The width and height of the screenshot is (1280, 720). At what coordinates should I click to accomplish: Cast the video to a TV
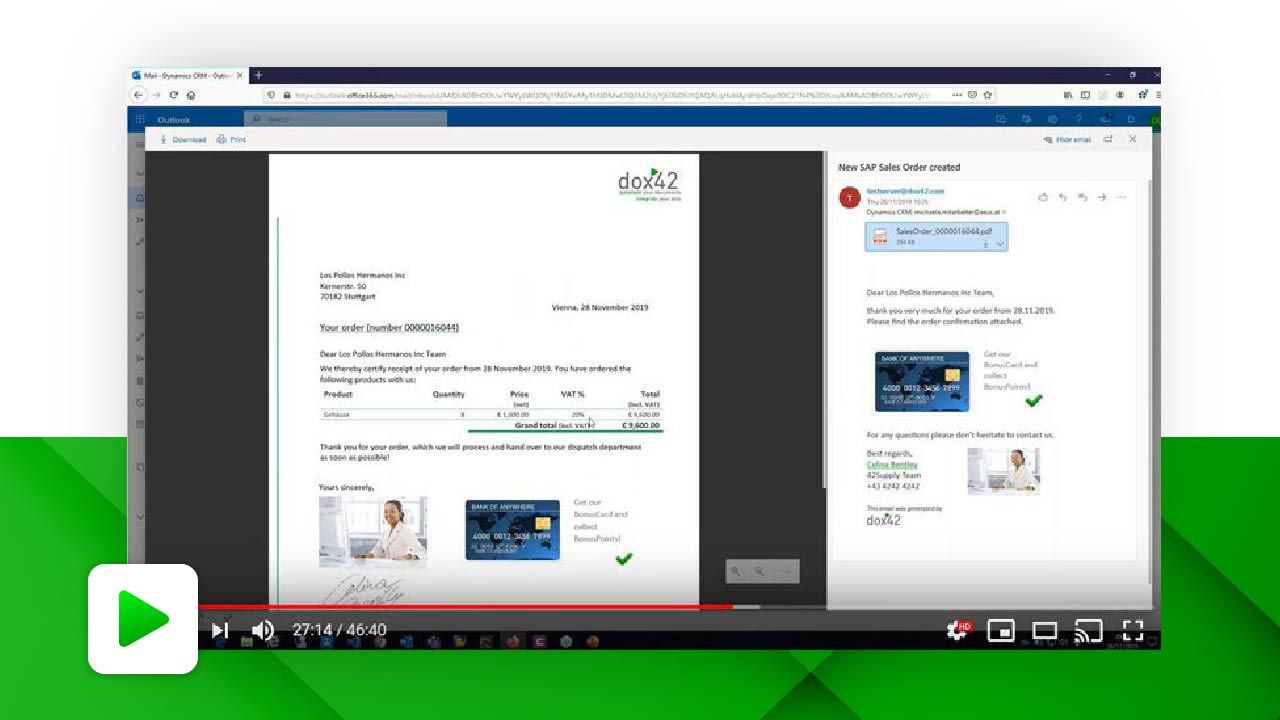coord(1088,630)
